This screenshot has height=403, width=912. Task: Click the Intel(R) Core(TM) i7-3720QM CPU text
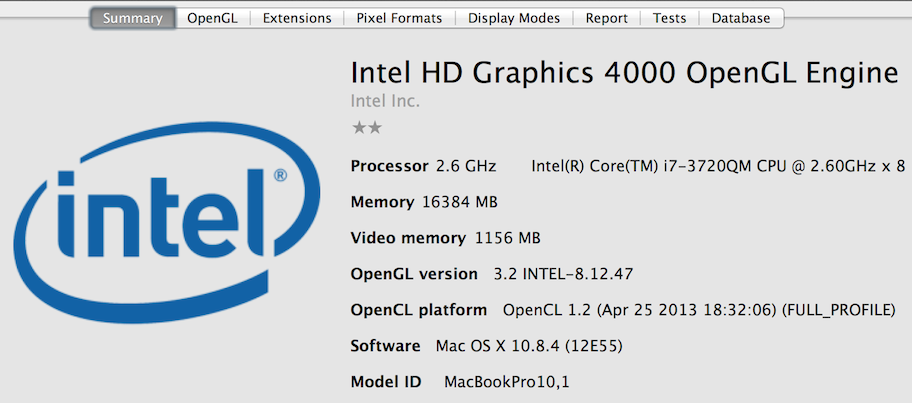[718, 166]
